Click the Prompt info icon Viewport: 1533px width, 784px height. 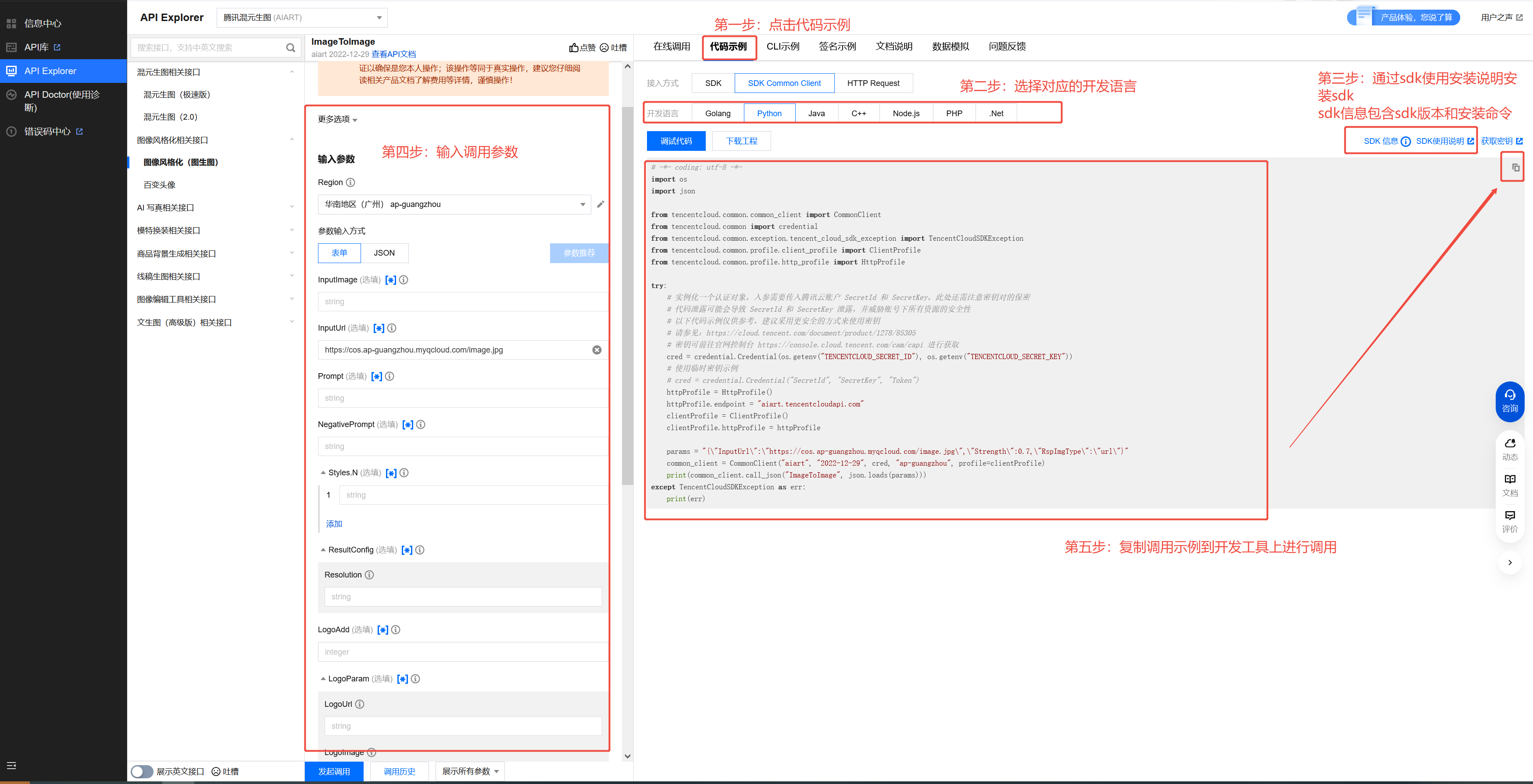[x=390, y=376]
